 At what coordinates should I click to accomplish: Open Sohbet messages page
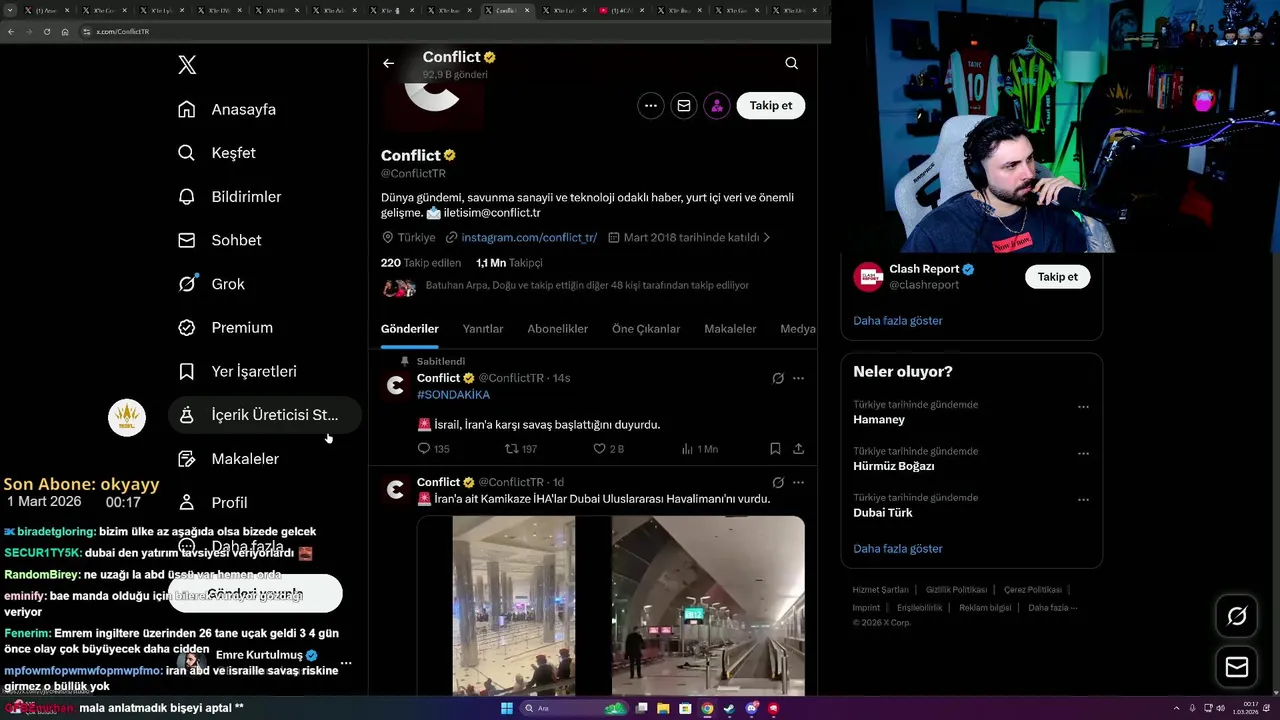tap(220, 240)
